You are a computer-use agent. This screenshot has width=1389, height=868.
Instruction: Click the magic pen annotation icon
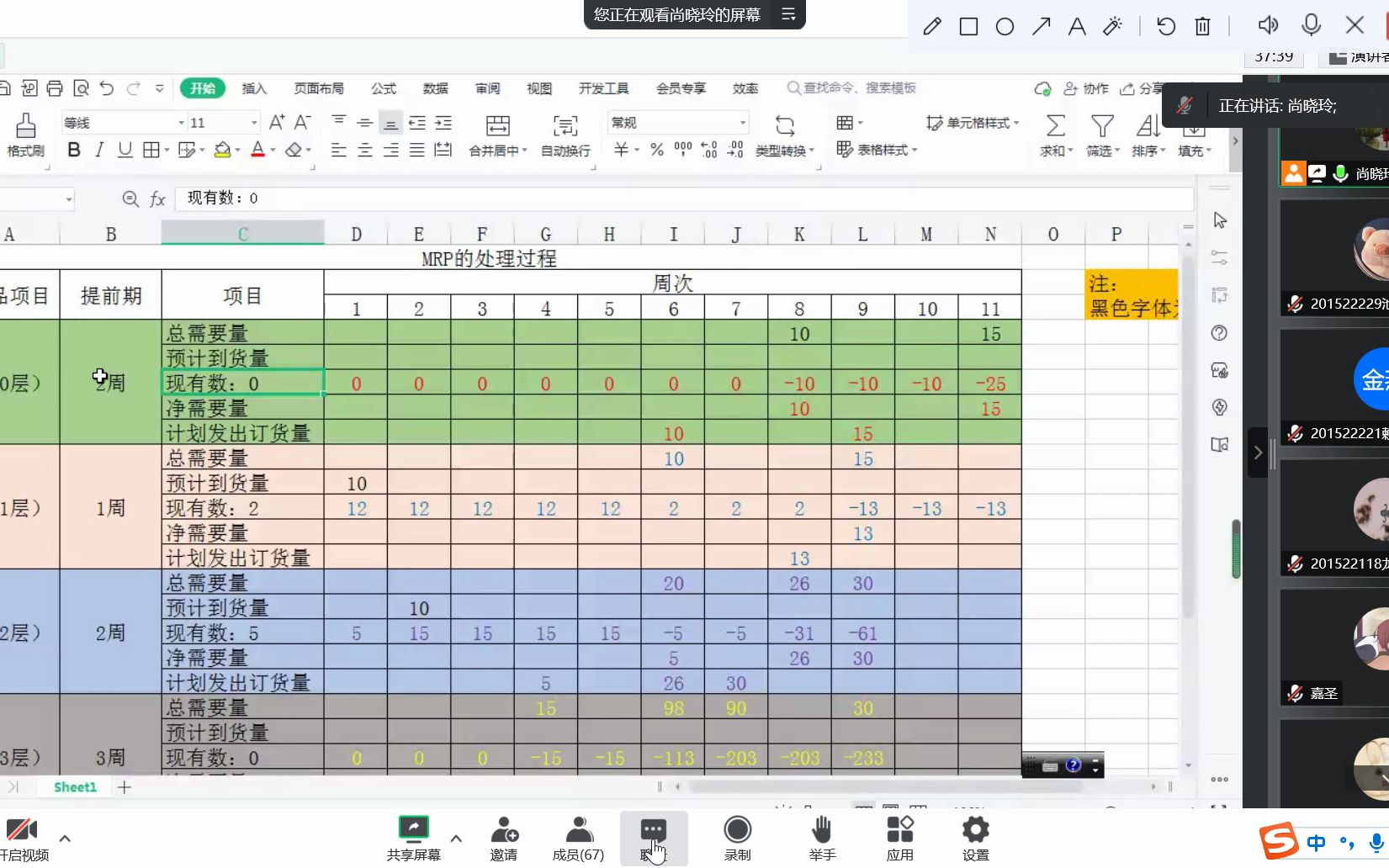point(1112,26)
